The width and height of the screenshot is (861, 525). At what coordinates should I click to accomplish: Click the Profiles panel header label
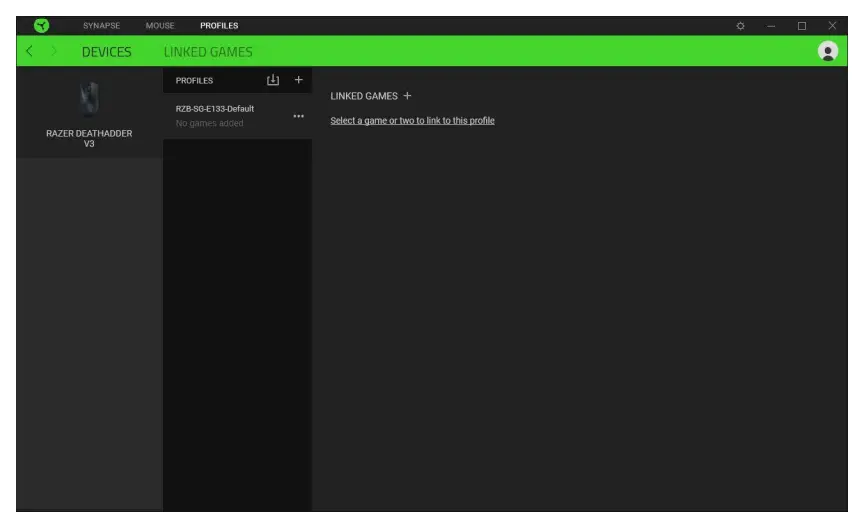(194, 80)
